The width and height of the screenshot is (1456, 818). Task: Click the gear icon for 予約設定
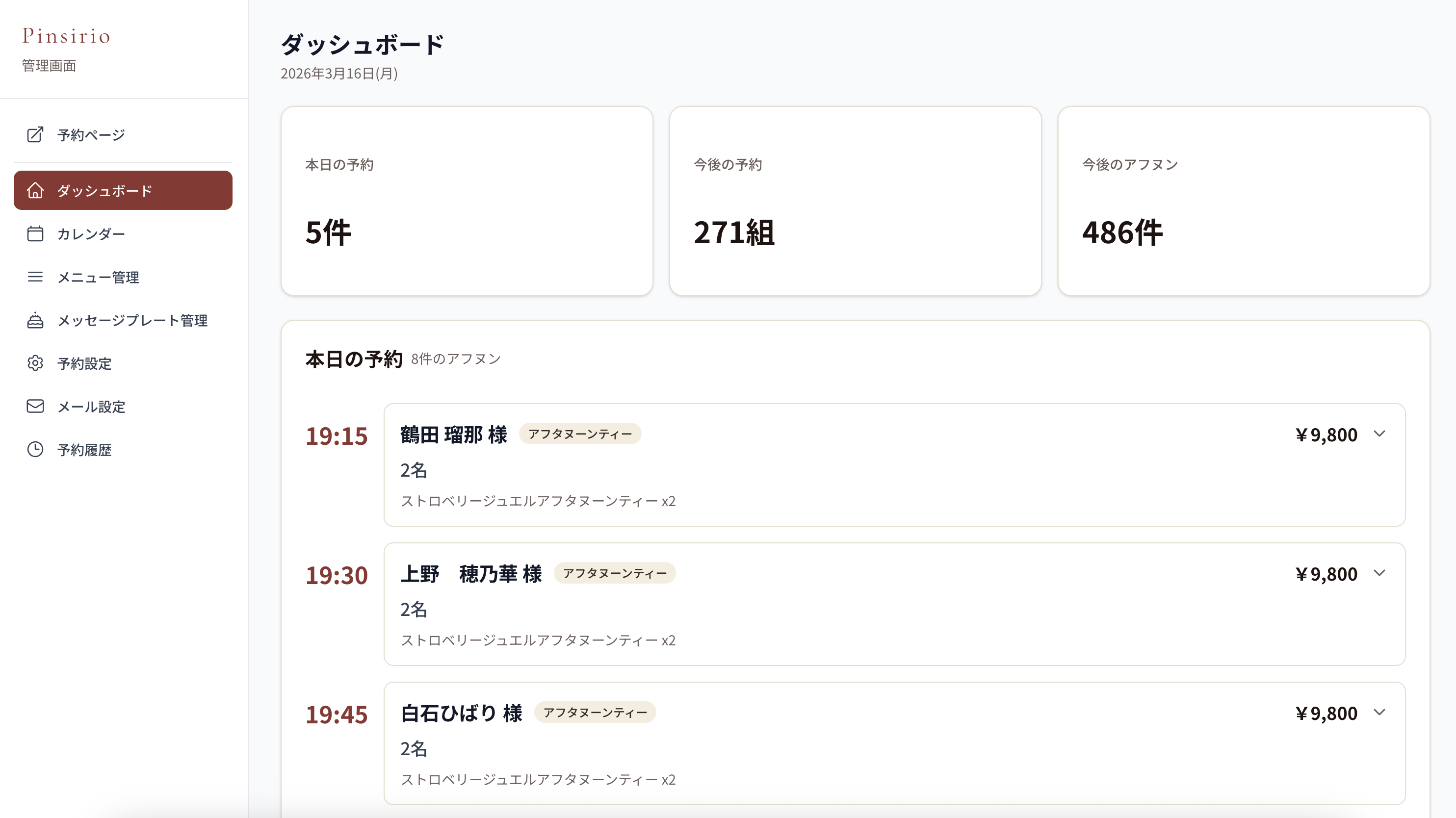[35, 363]
